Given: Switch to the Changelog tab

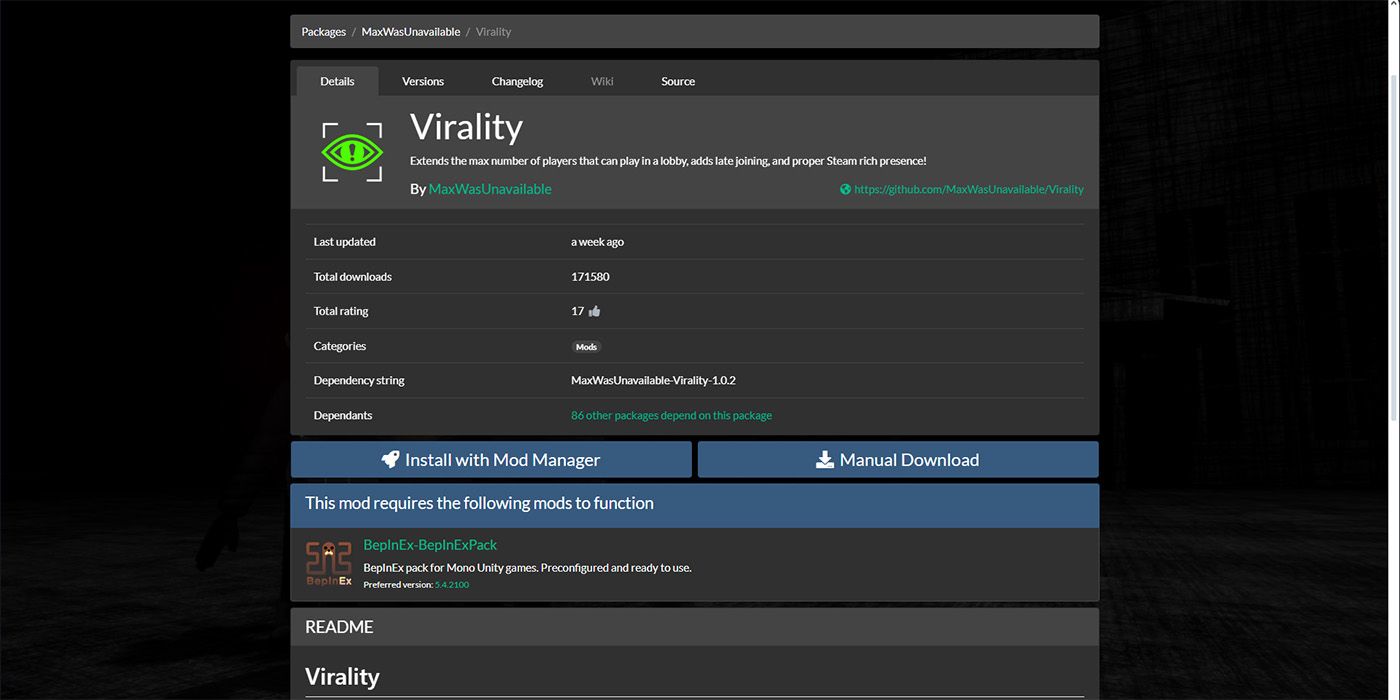Looking at the screenshot, I should point(517,81).
